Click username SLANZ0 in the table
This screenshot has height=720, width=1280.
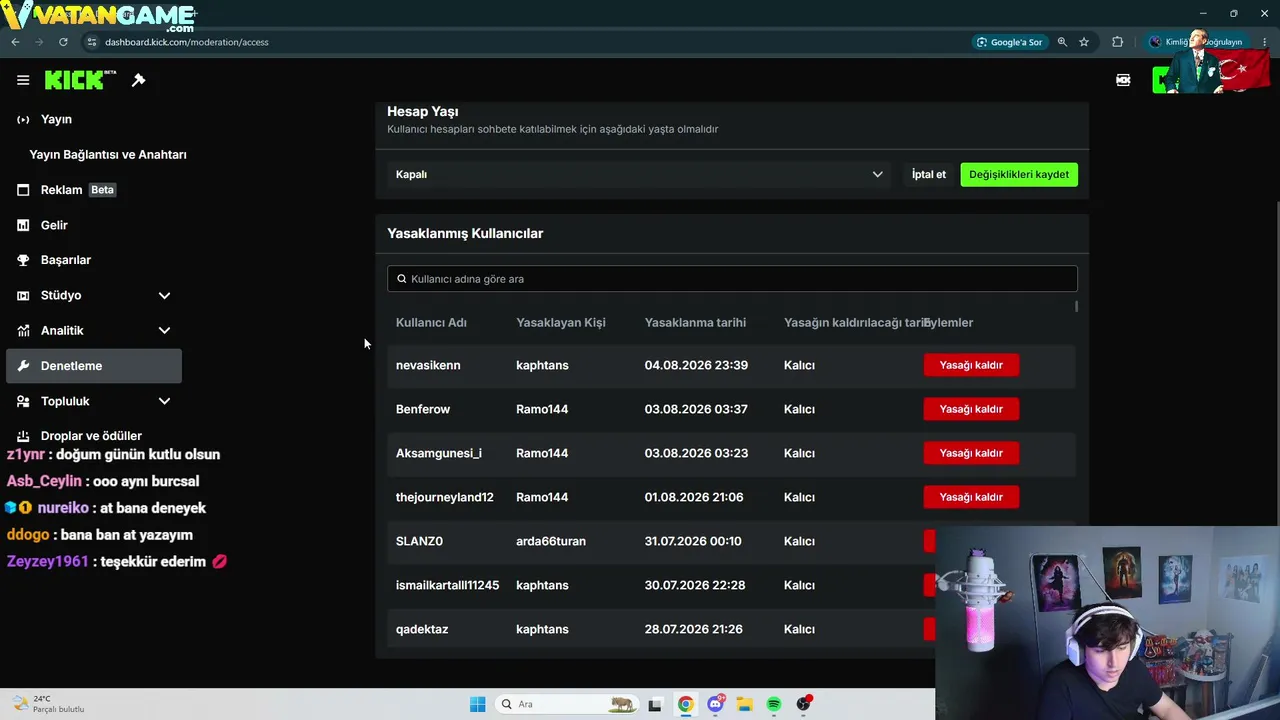419,541
